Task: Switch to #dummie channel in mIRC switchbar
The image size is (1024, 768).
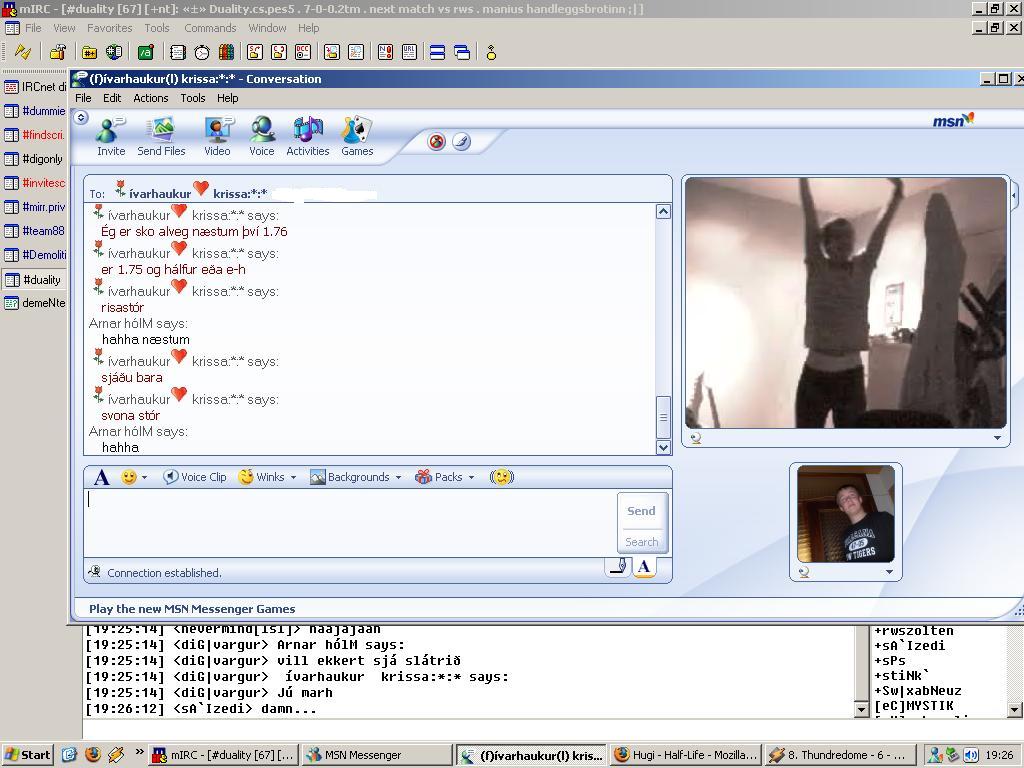Action: 35,111
